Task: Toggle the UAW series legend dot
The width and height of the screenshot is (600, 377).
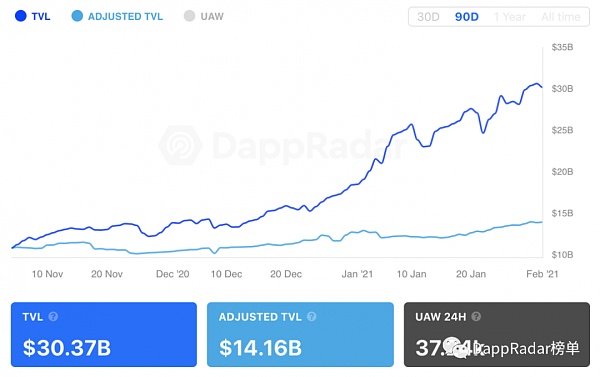Action: [x=189, y=16]
